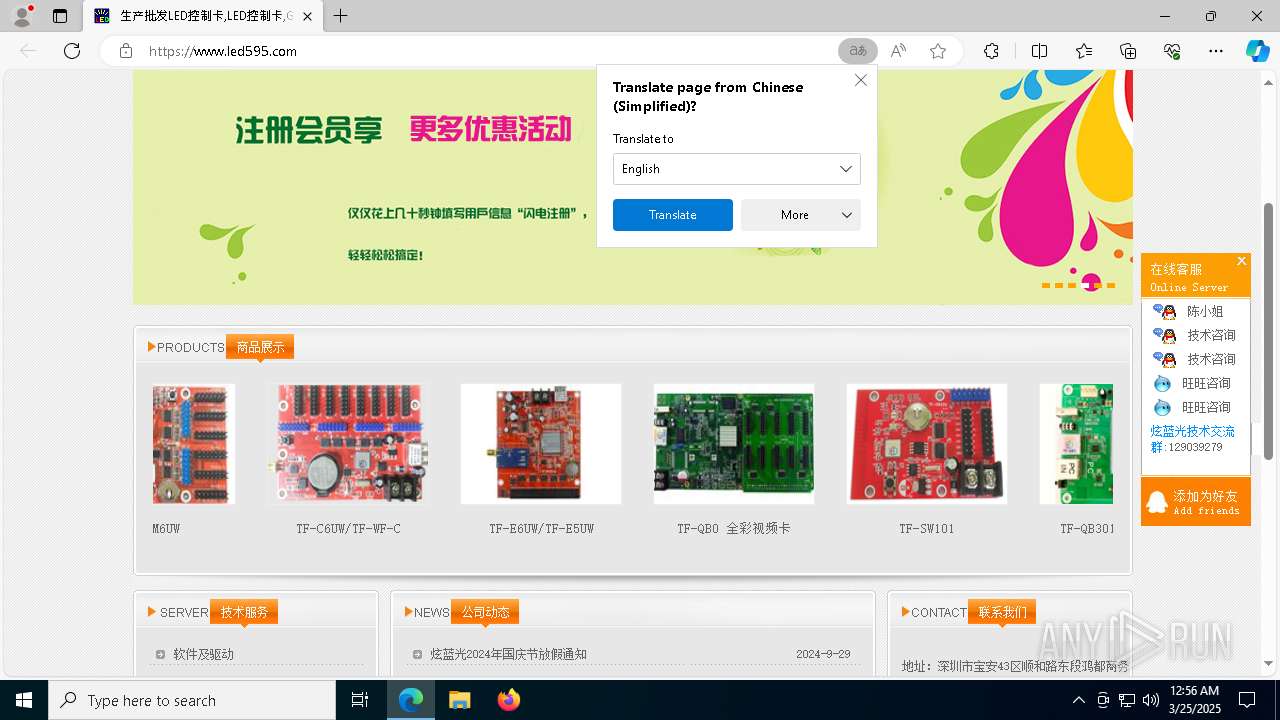
Task: Open Settings and more ellipsis menu
Action: click(1216, 51)
